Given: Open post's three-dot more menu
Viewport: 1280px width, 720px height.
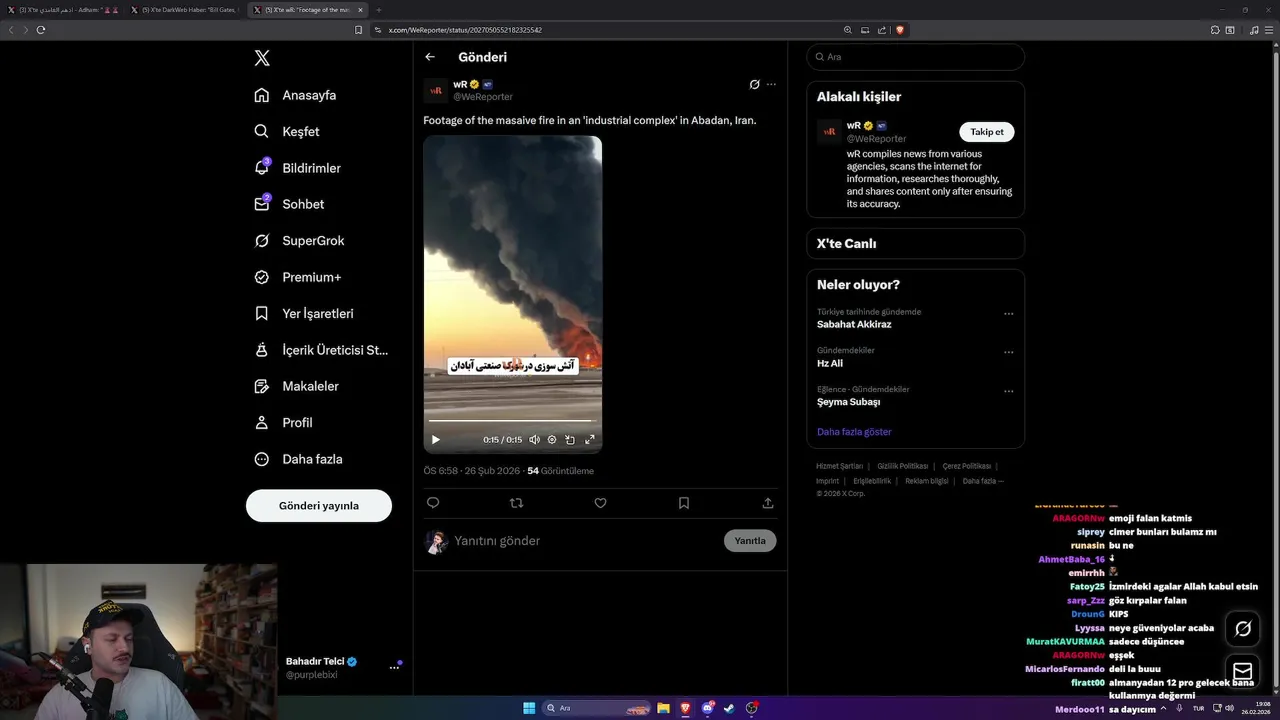Looking at the screenshot, I should pos(771,85).
